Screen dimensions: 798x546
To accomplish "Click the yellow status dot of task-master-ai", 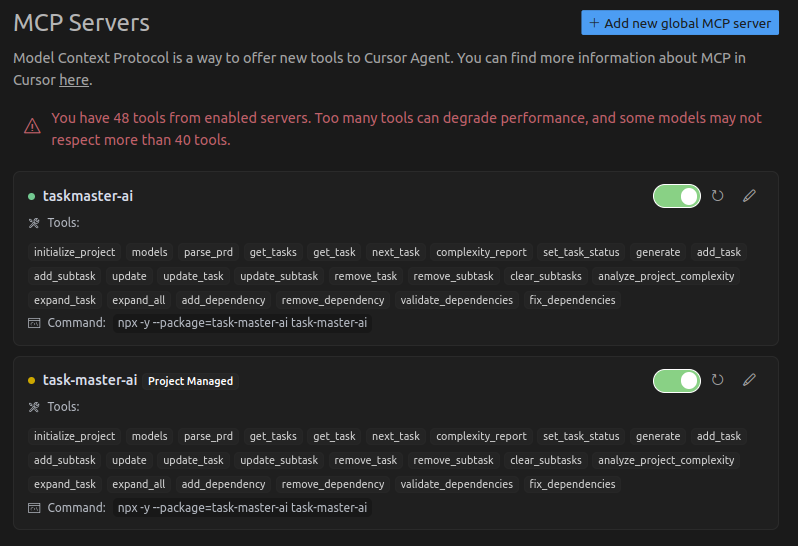I will tap(32, 381).
